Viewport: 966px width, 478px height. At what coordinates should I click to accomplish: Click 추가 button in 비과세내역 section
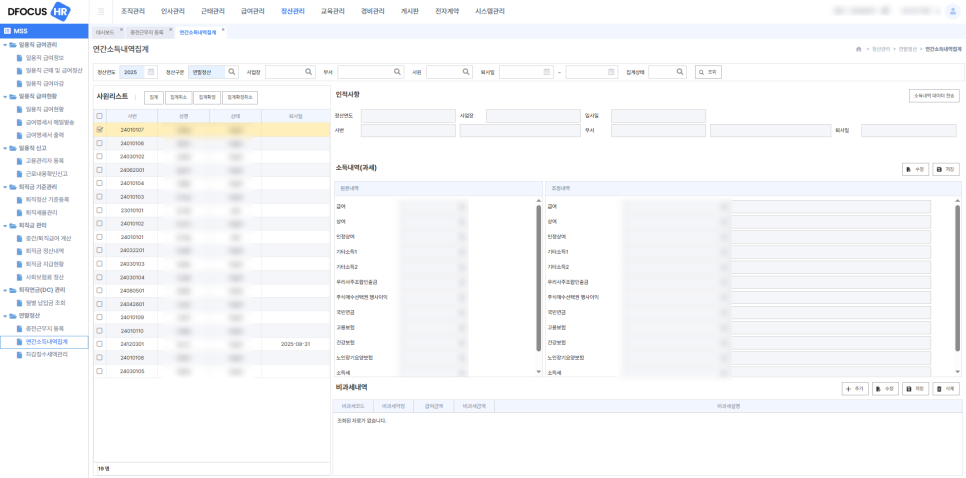855,389
